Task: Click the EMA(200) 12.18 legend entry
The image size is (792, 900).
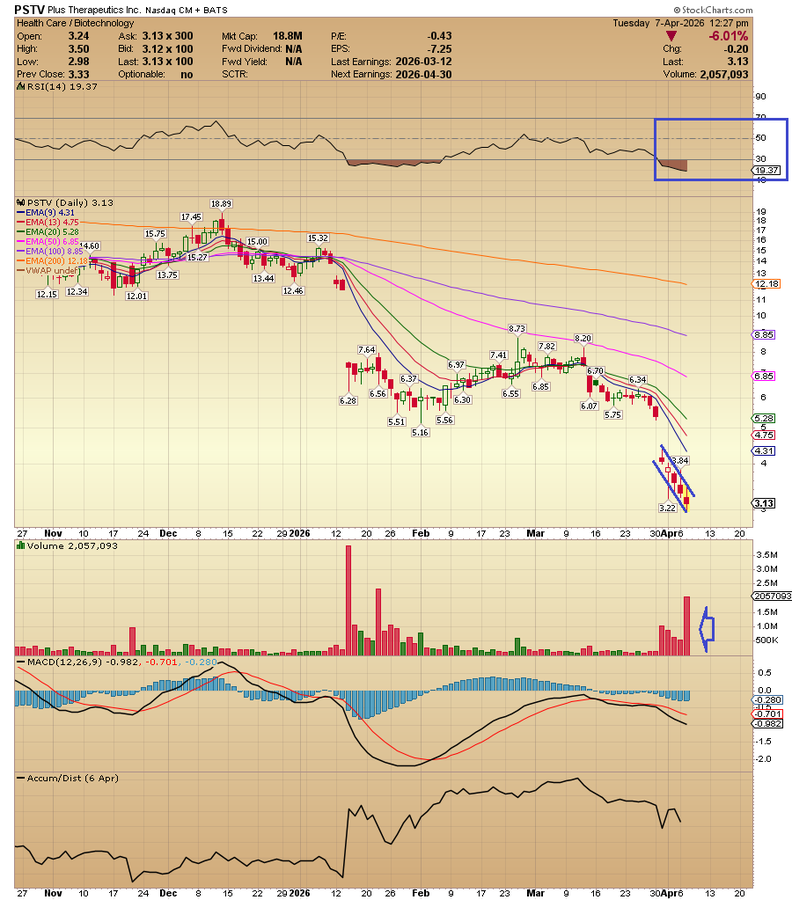Action: point(53,261)
